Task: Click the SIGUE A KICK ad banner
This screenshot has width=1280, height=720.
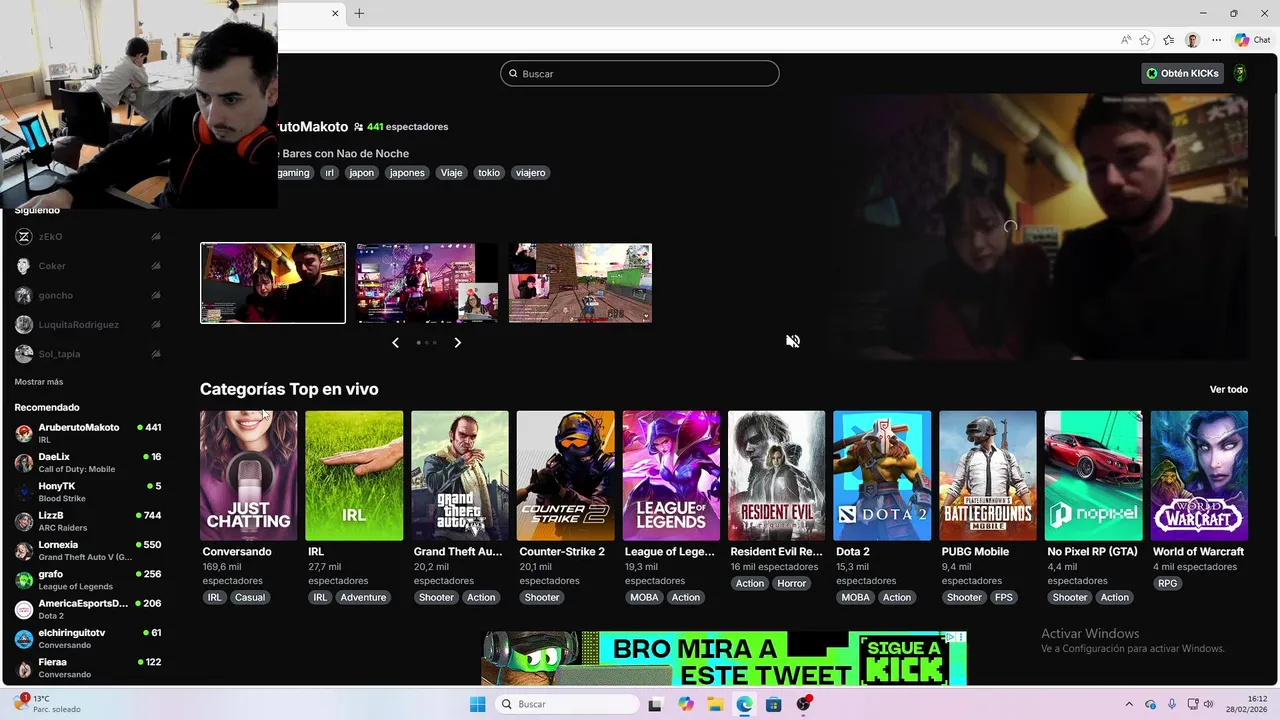Action: [724, 658]
